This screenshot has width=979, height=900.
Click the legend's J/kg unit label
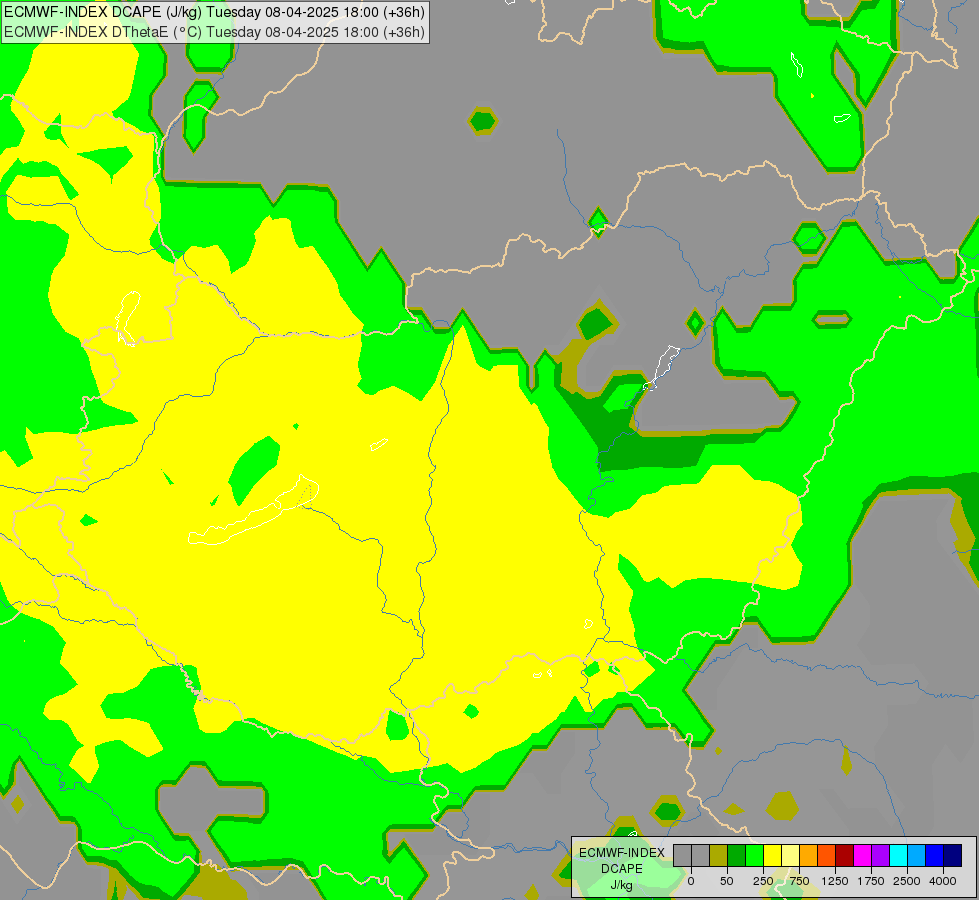622,885
